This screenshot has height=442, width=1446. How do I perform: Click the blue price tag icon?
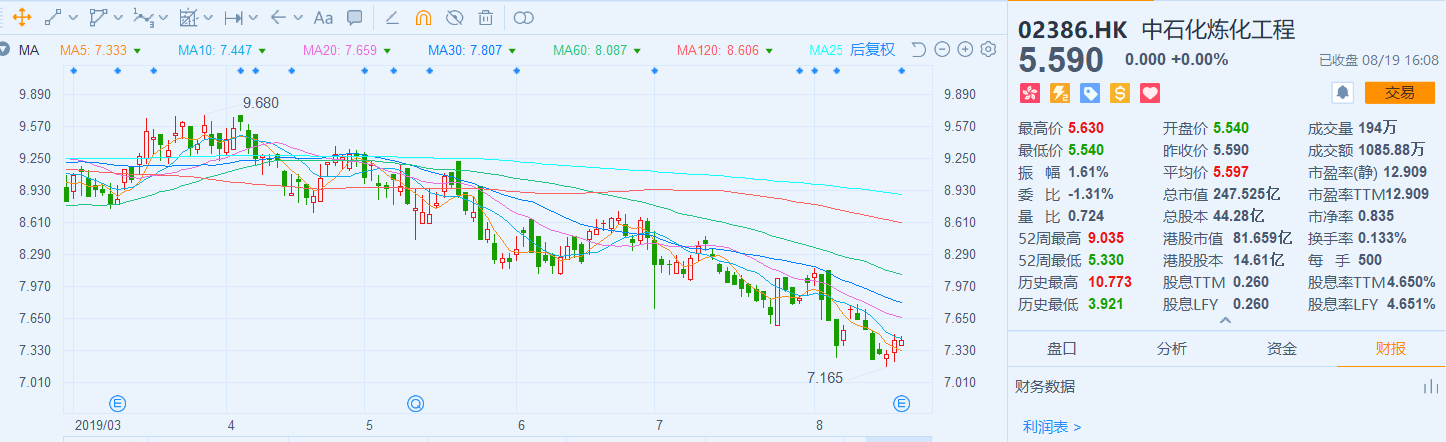1090,93
